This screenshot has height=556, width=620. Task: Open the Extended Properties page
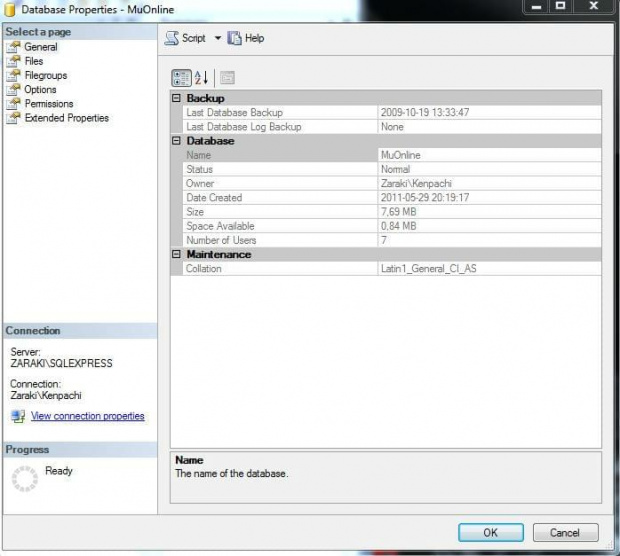pos(66,118)
